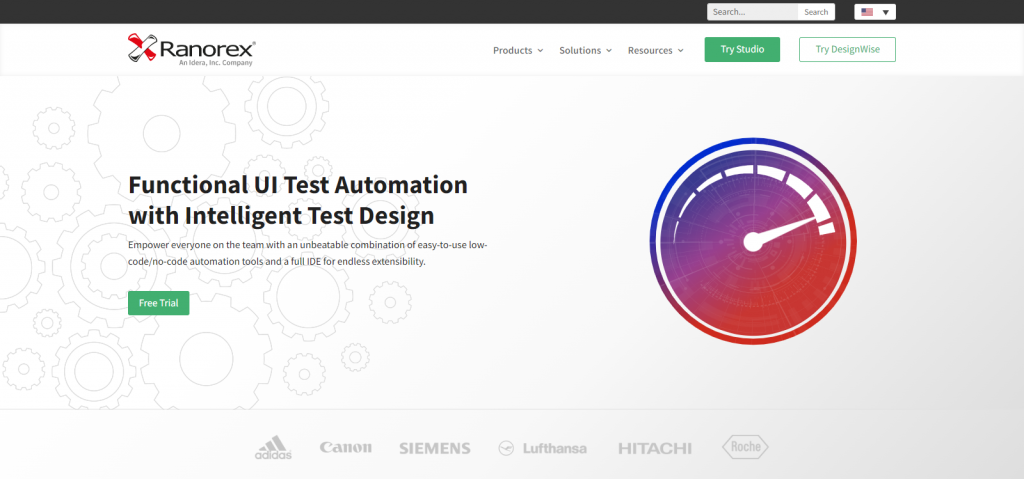
Task: Click into the Search input field
Action: 752,12
